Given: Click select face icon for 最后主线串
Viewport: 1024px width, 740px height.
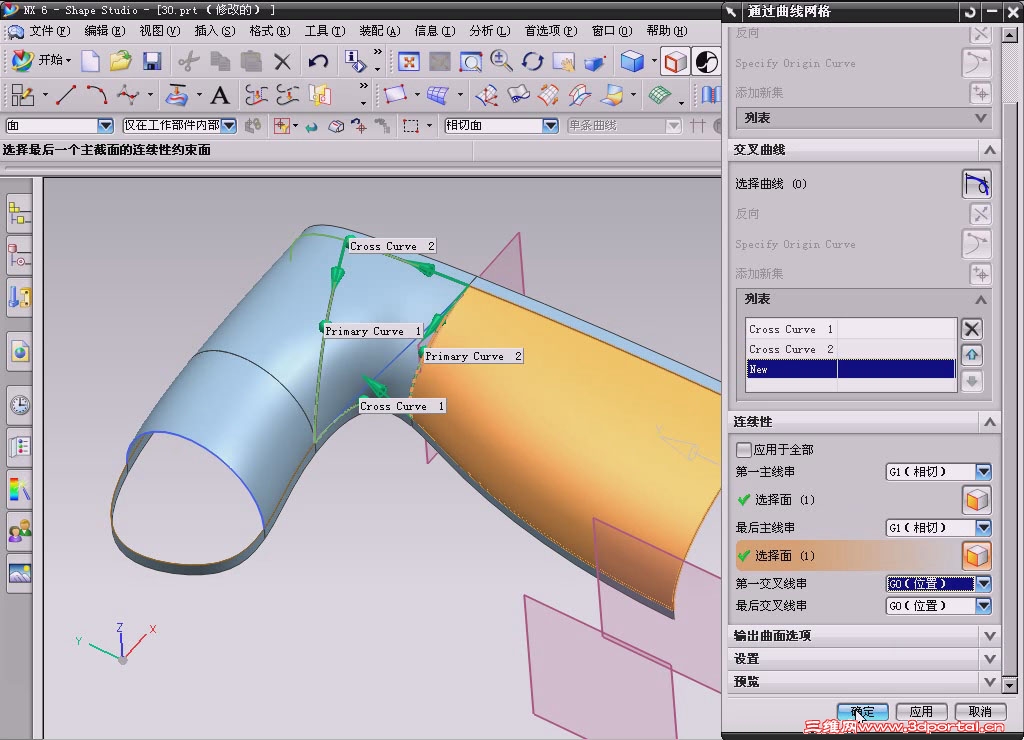Looking at the screenshot, I should (x=976, y=556).
